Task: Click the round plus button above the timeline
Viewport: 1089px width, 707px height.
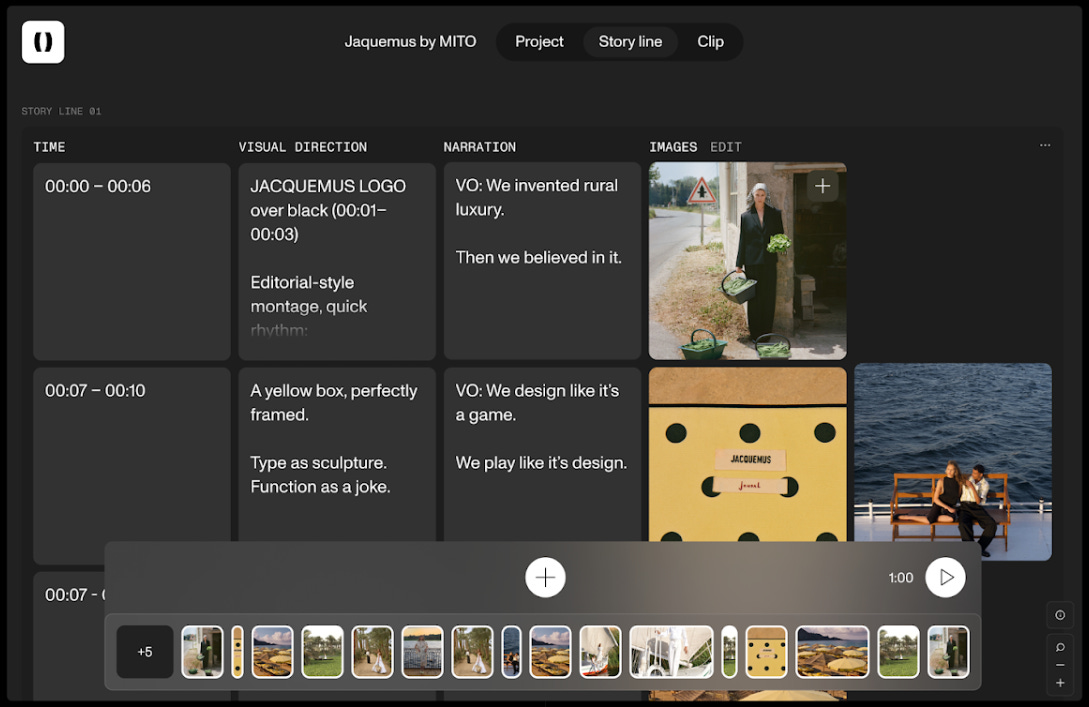Action: pyautogui.click(x=545, y=577)
